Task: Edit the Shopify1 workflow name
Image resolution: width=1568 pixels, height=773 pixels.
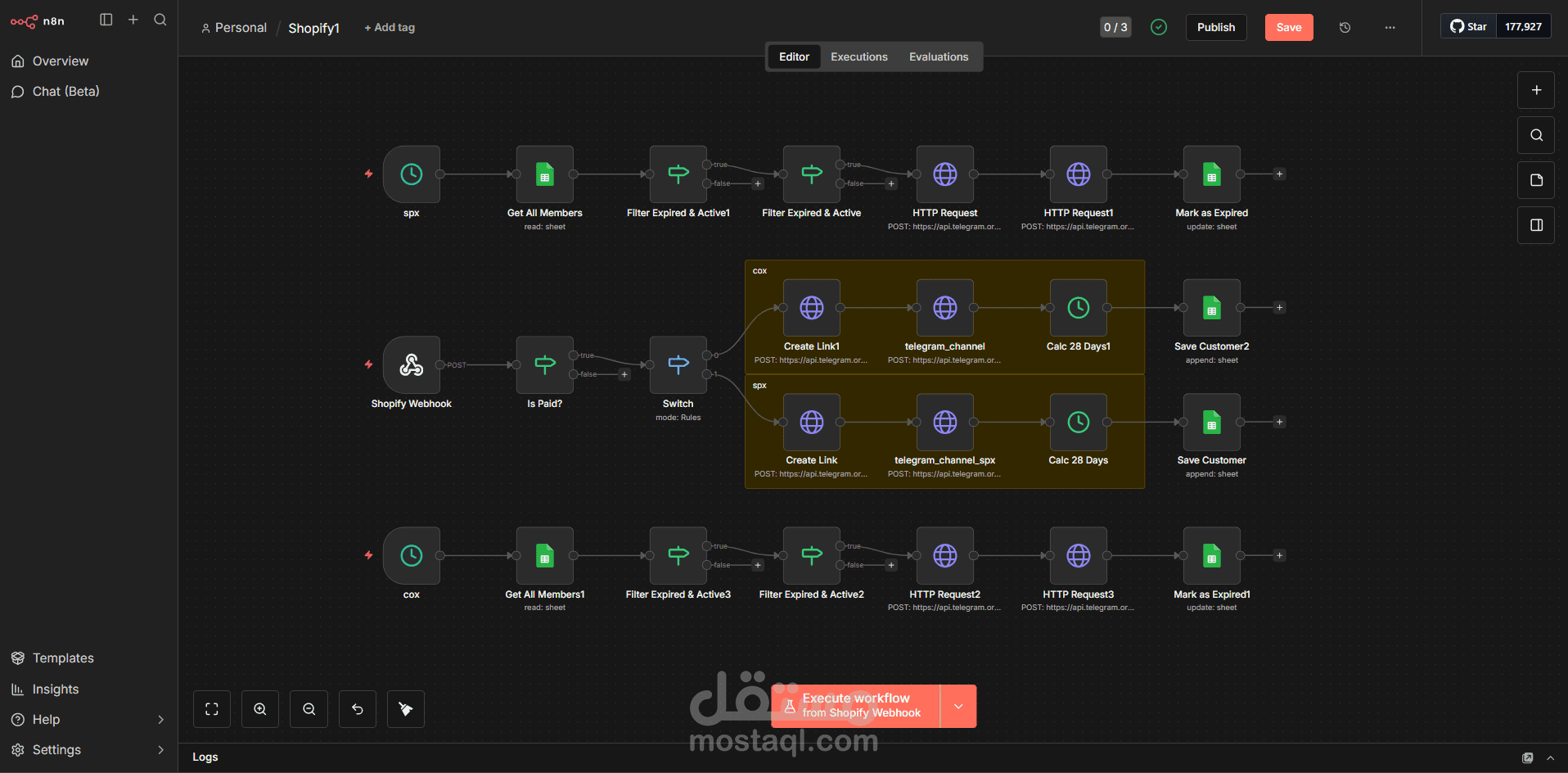Action: coord(313,28)
